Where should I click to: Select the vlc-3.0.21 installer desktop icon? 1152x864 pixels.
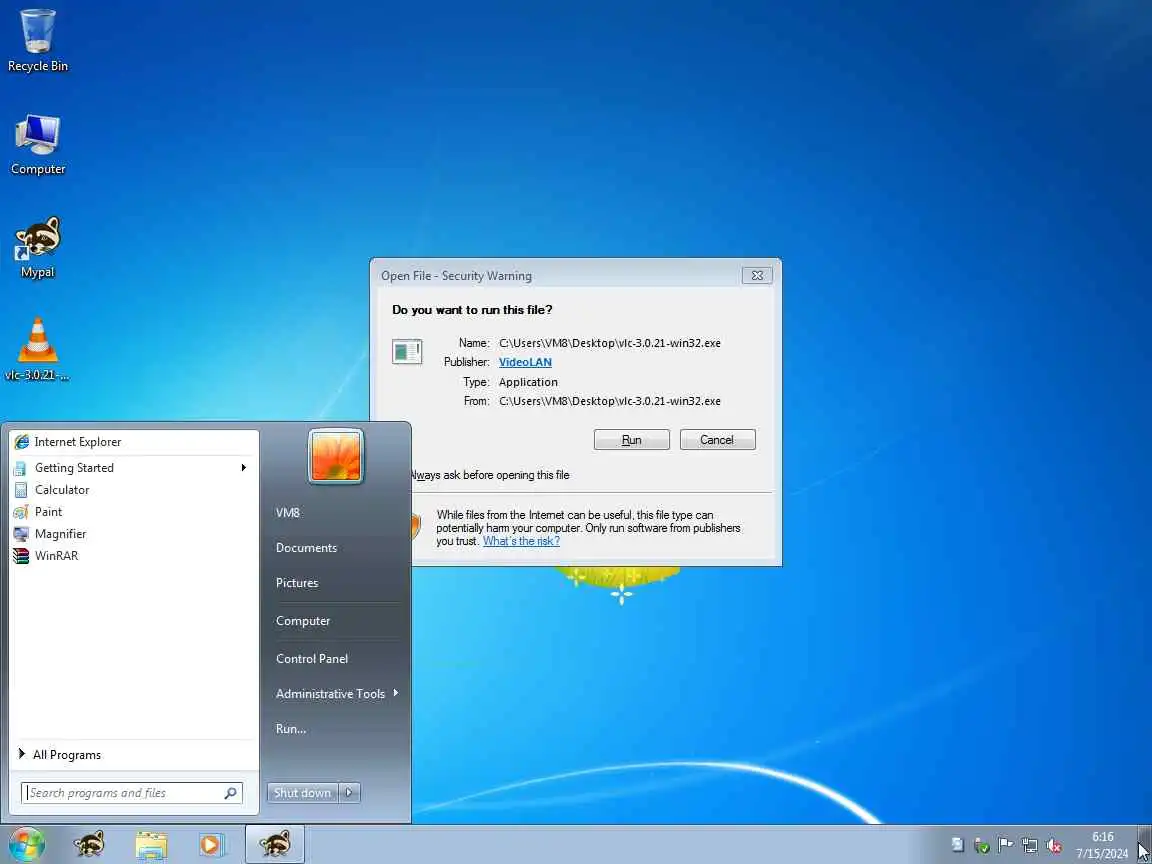tap(37, 350)
